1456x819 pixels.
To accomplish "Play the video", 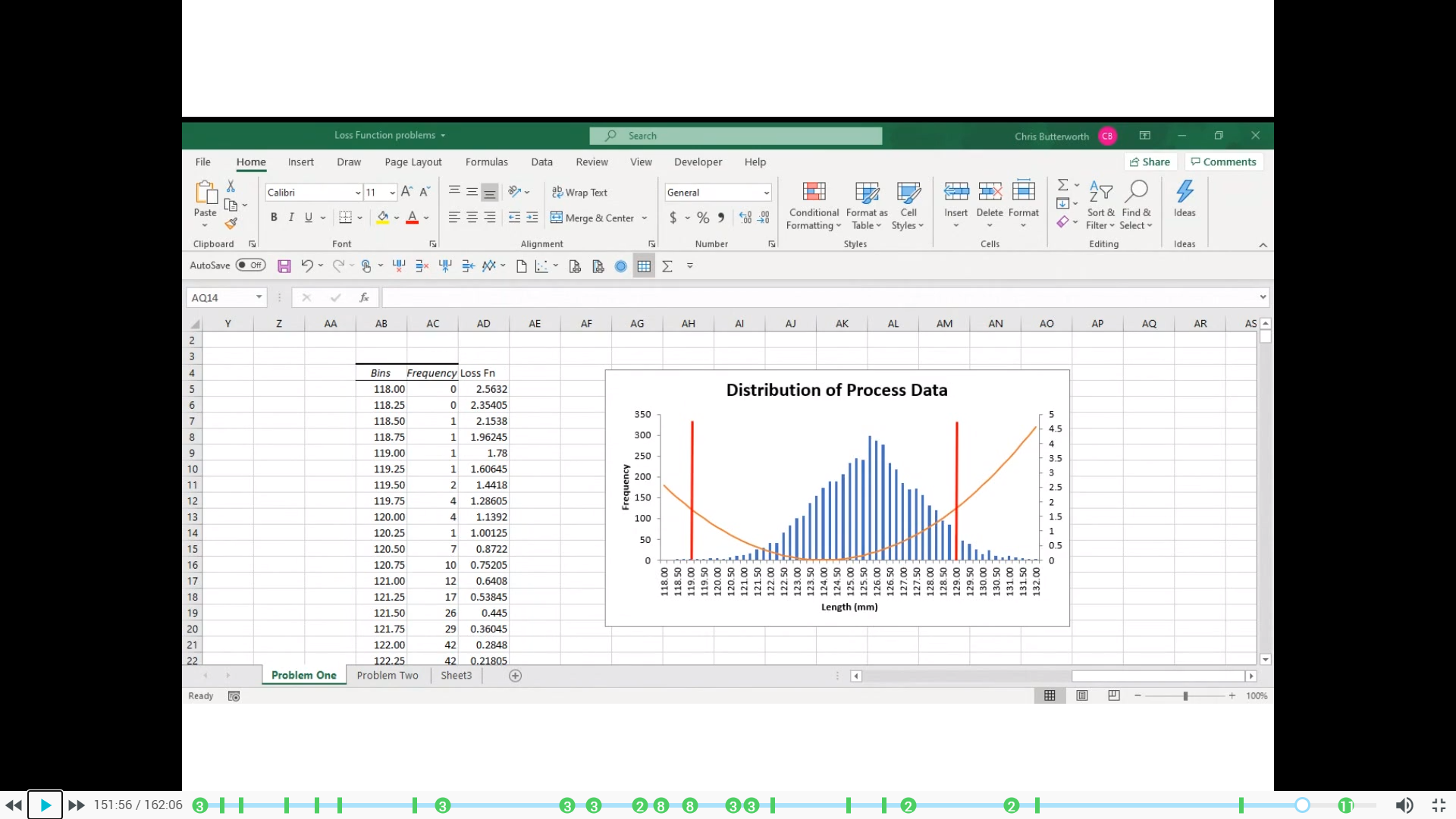I will [x=45, y=805].
